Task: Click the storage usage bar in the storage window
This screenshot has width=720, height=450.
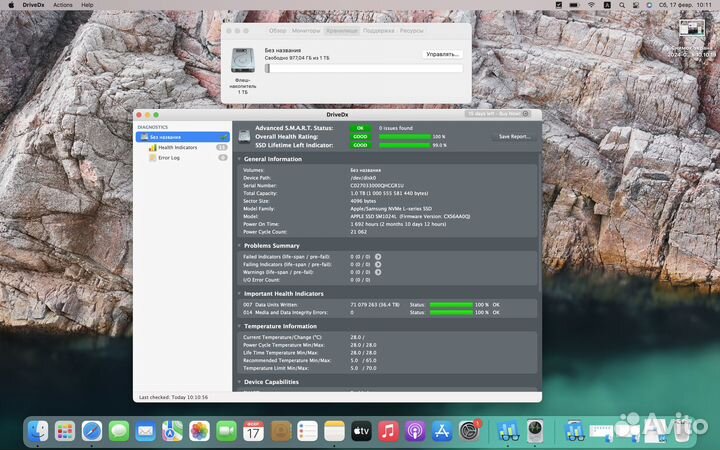Action: click(364, 68)
